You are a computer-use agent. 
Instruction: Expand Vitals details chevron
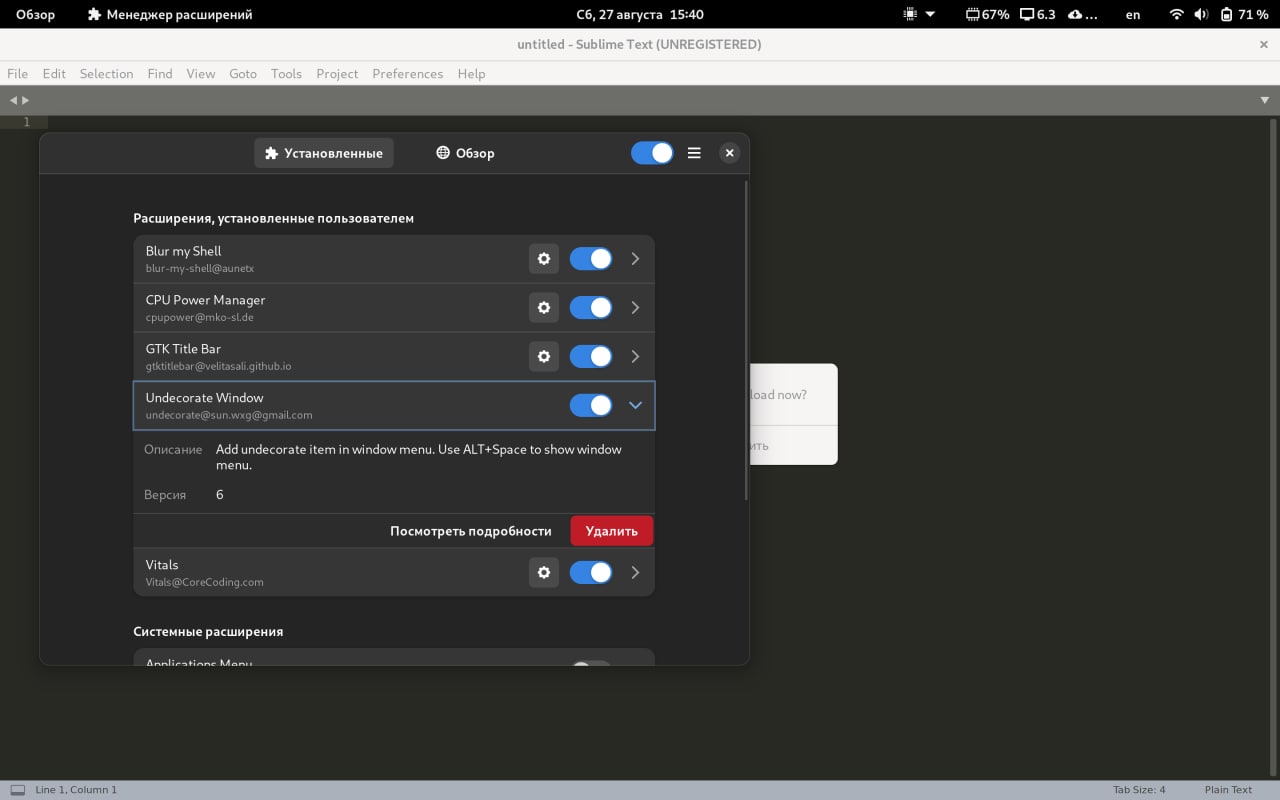click(635, 572)
